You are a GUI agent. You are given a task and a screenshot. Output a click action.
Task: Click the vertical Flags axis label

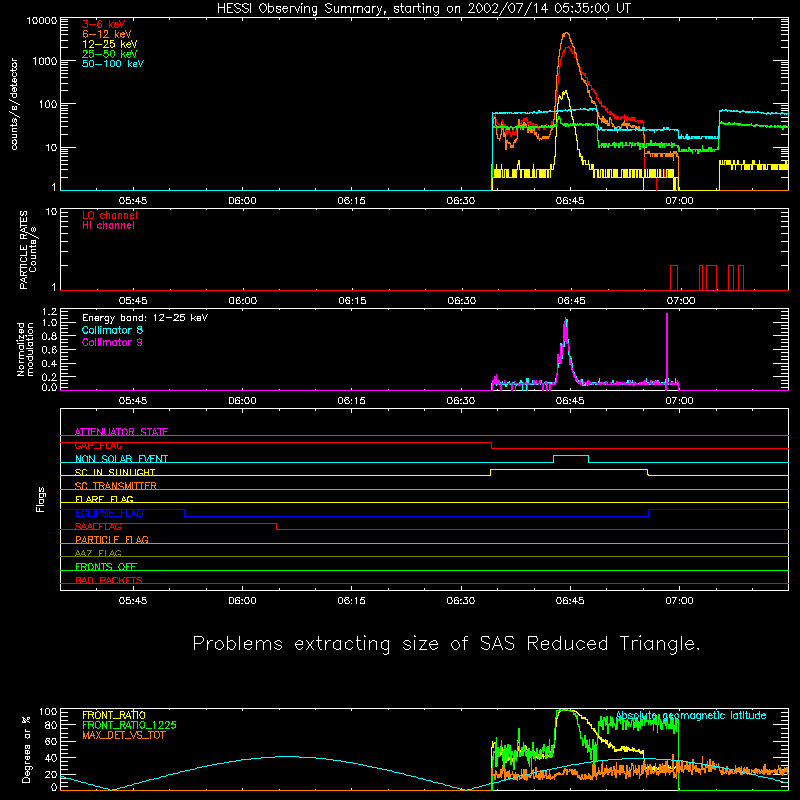point(41,499)
